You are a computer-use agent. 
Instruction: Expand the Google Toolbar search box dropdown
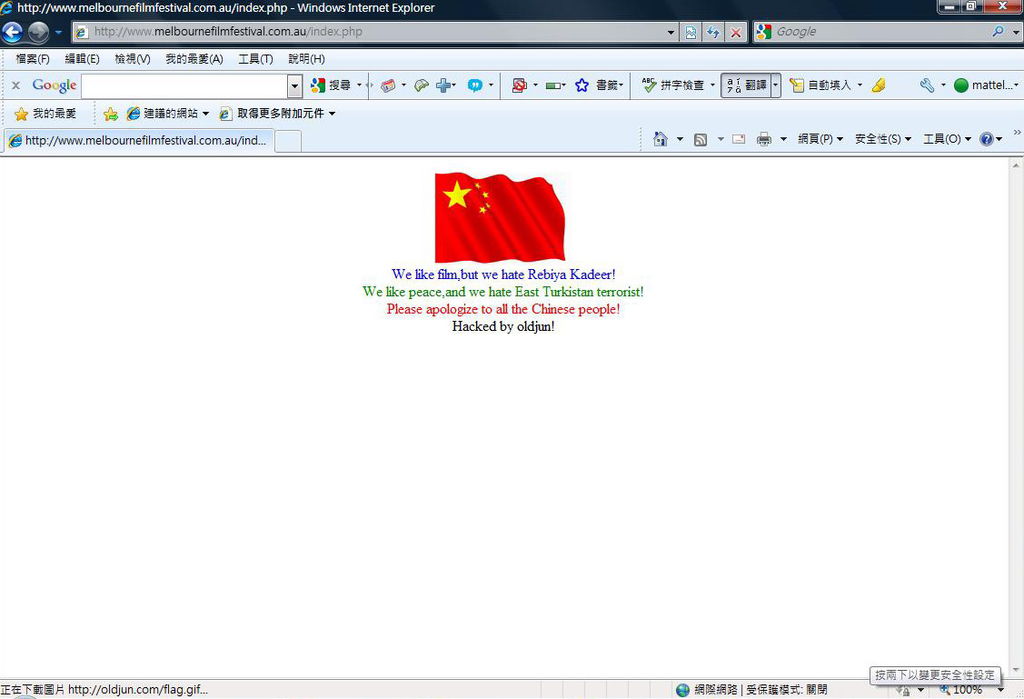pyautogui.click(x=295, y=86)
